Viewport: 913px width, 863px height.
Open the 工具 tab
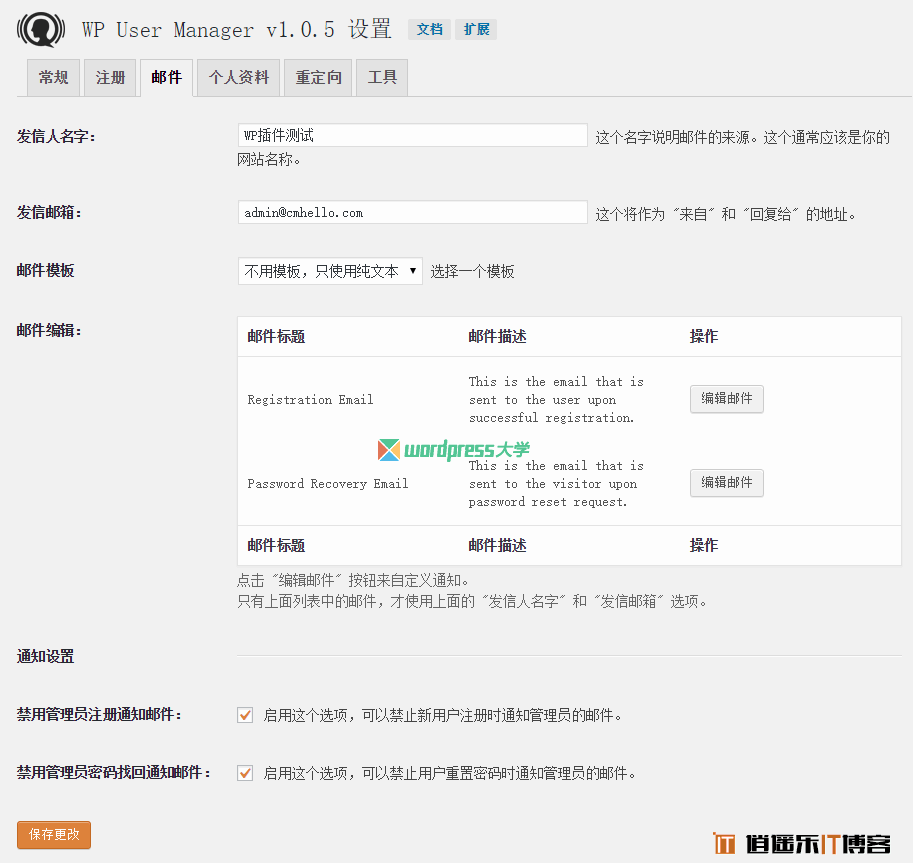coord(382,77)
